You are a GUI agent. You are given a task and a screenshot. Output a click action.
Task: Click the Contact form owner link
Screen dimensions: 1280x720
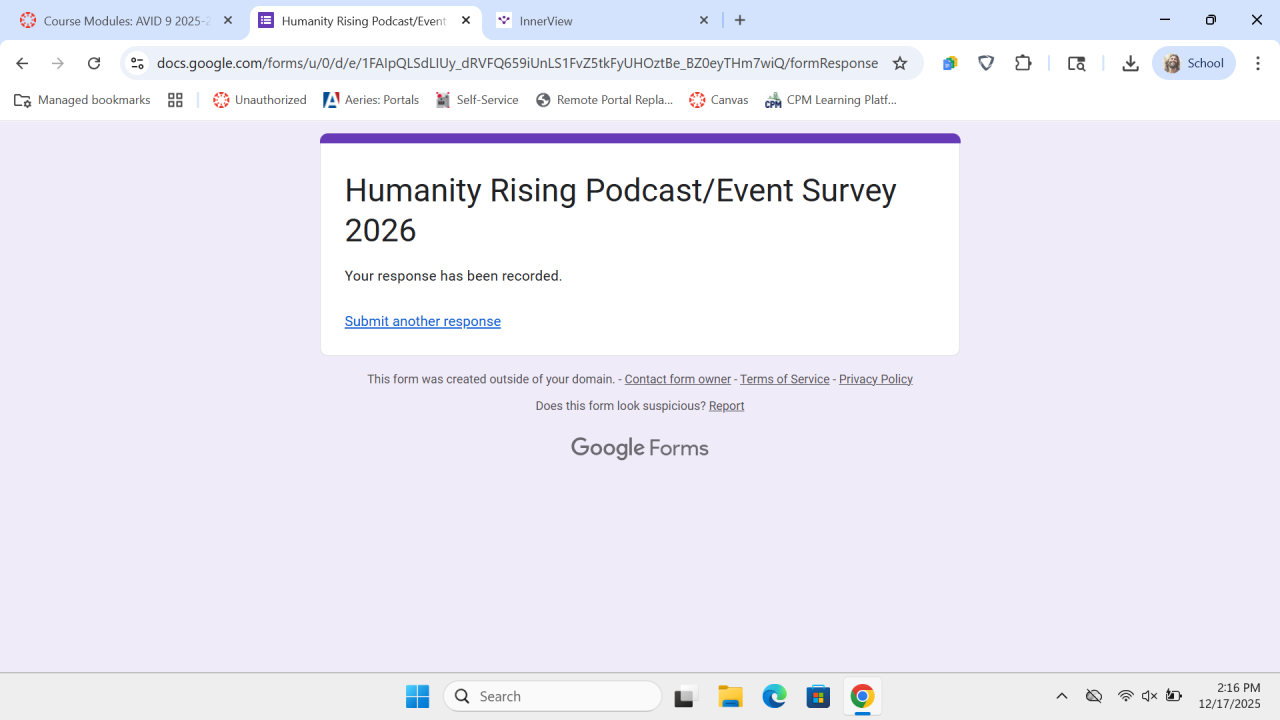pos(677,379)
